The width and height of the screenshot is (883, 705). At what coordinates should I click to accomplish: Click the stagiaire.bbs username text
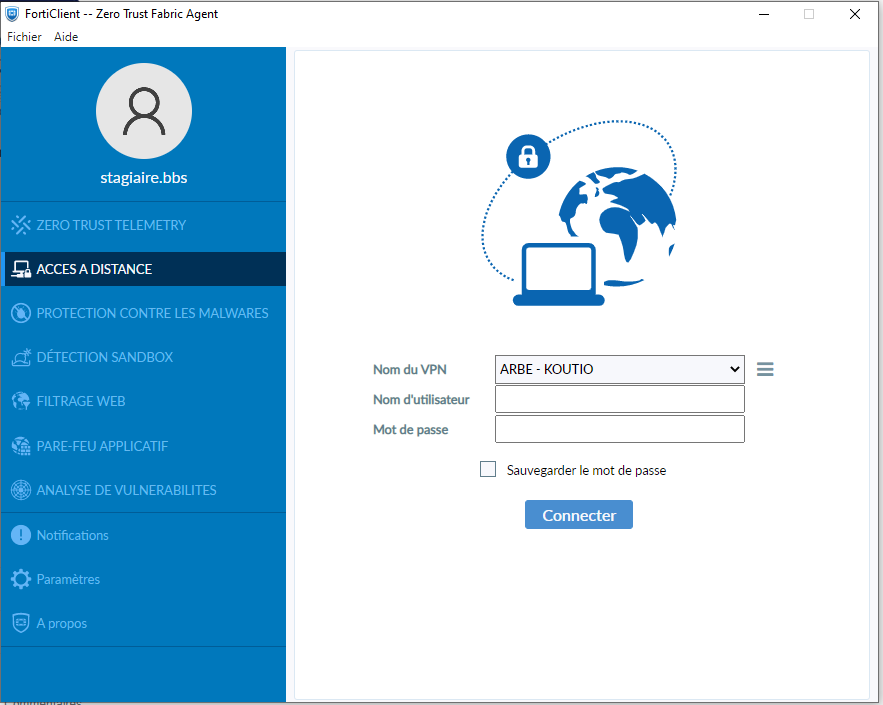tap(144, 177)
